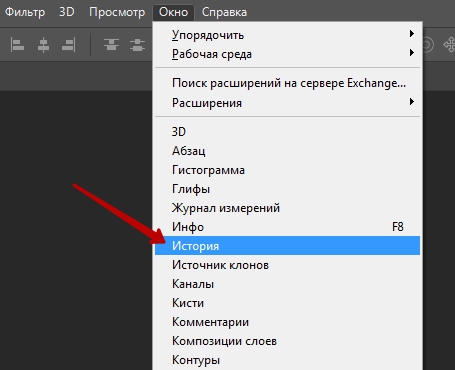Expand the Расширения submenu

click(287, 102)
